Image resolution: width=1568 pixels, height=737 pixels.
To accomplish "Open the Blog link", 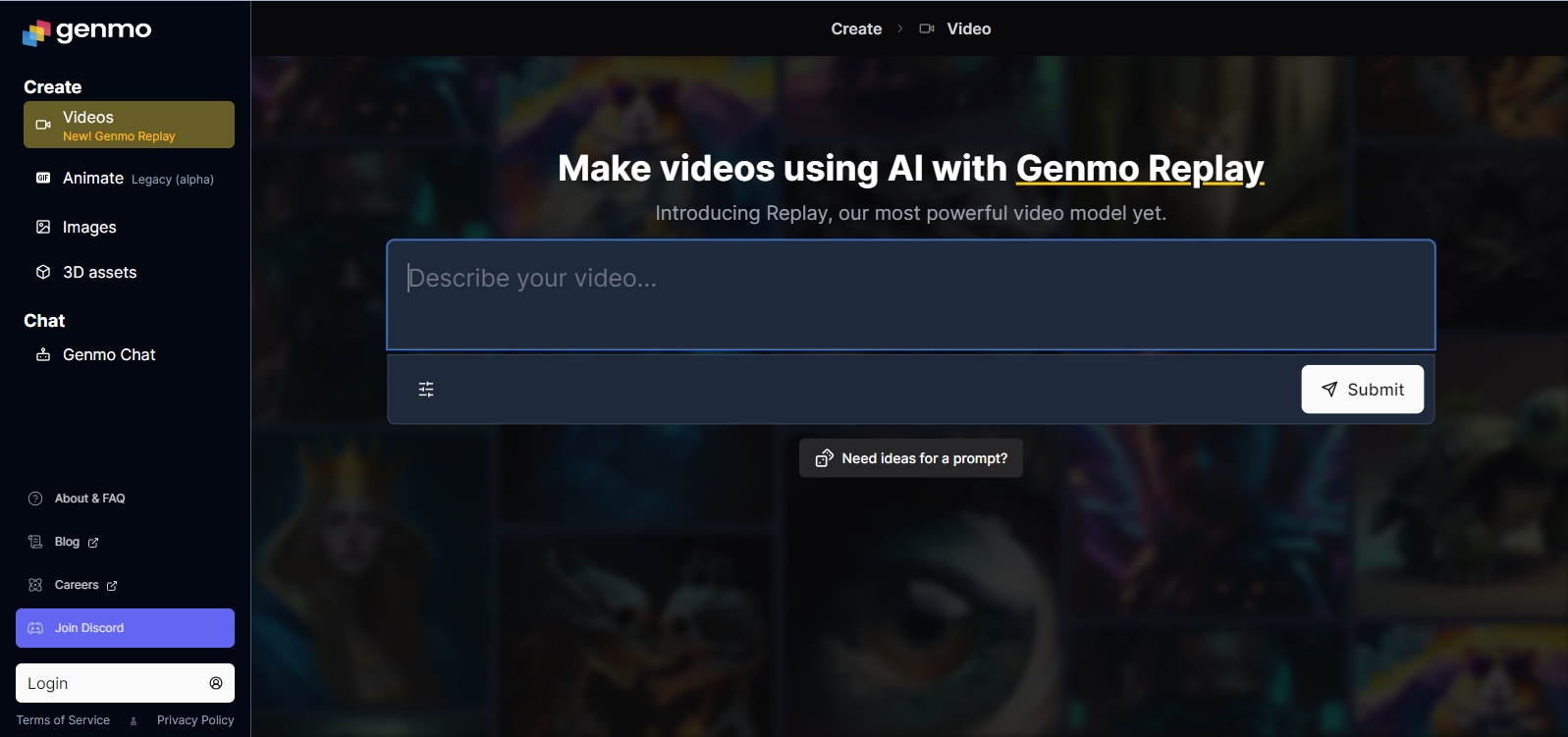I will click(x=67, y=542).
